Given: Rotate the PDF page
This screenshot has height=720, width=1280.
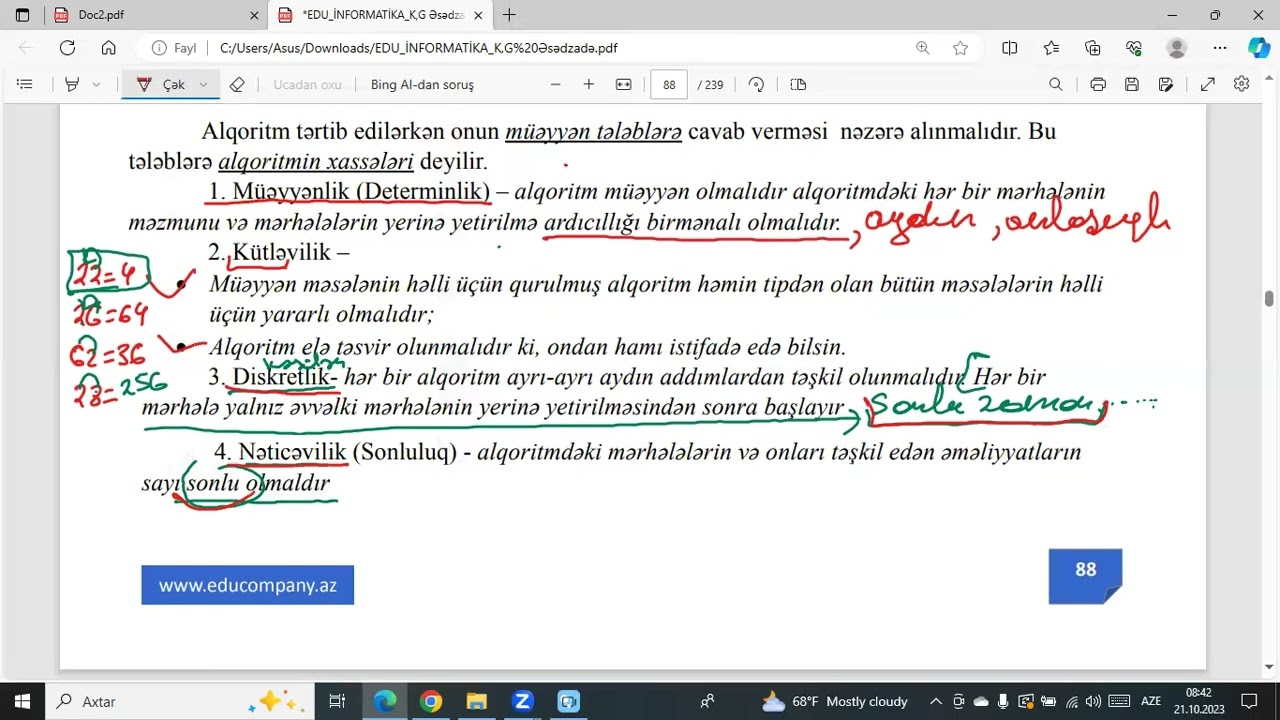Looking at the screenshot, I should pyautogui.click(x=756, y=85).
